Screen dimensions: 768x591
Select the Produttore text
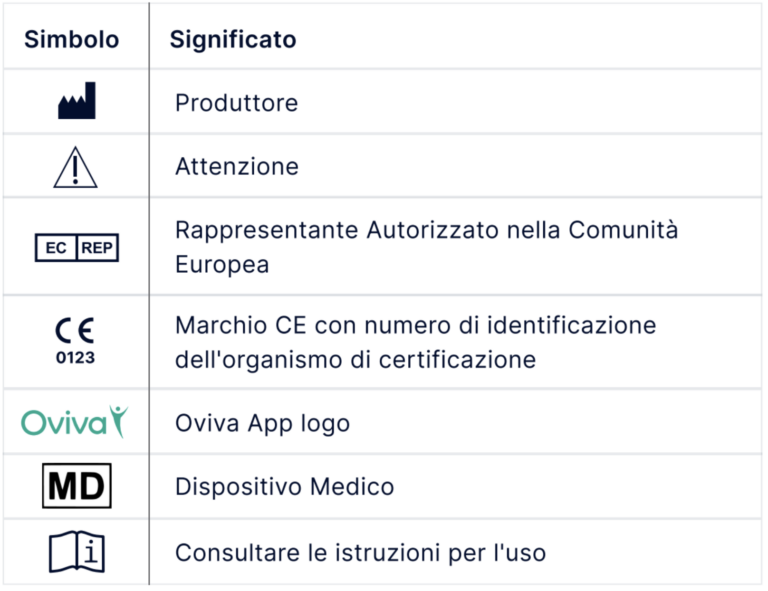(237, 103)
